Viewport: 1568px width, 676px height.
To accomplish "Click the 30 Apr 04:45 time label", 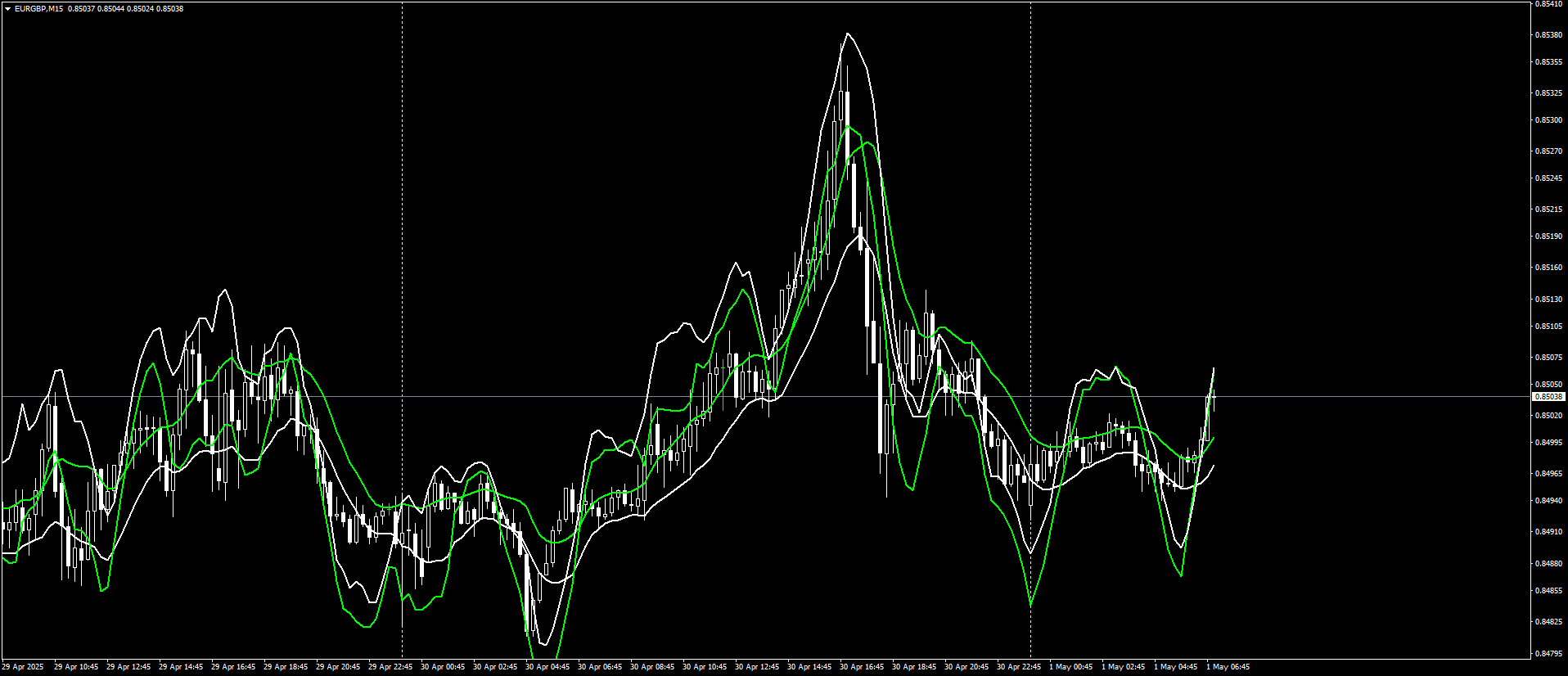I will click(547, 667).
